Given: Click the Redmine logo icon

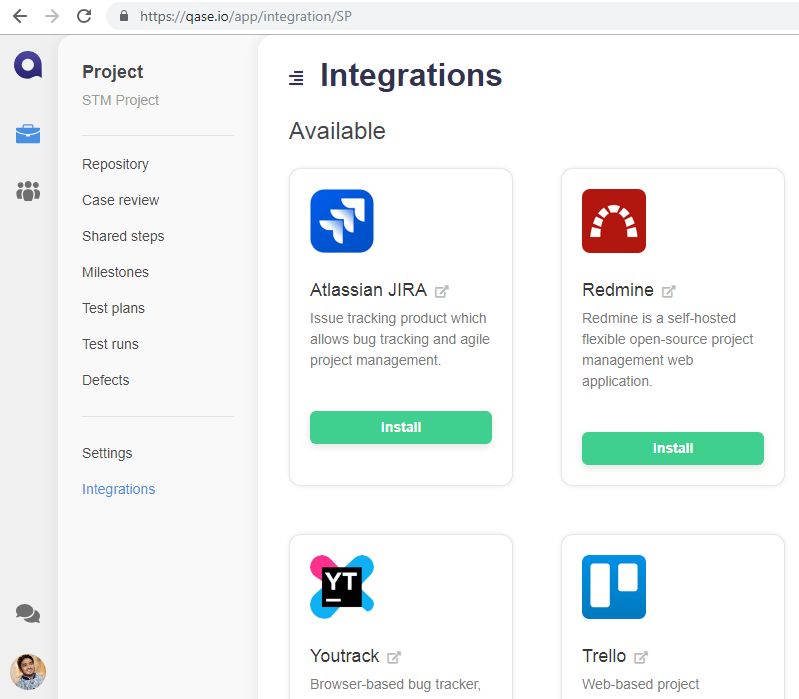Looking at the screenshot, I should 614,221.
